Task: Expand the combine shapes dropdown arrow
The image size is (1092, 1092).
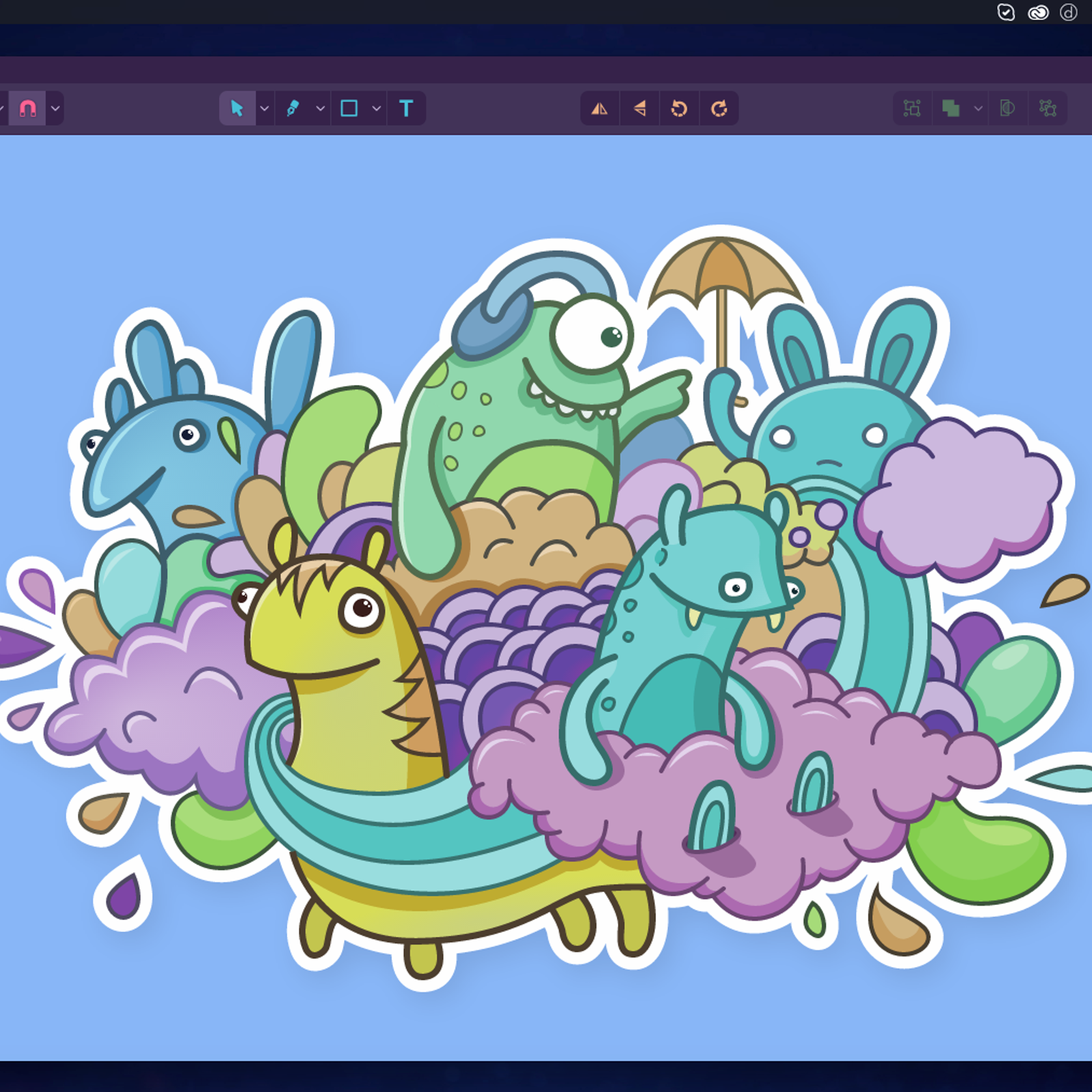Action: [977, 107]
